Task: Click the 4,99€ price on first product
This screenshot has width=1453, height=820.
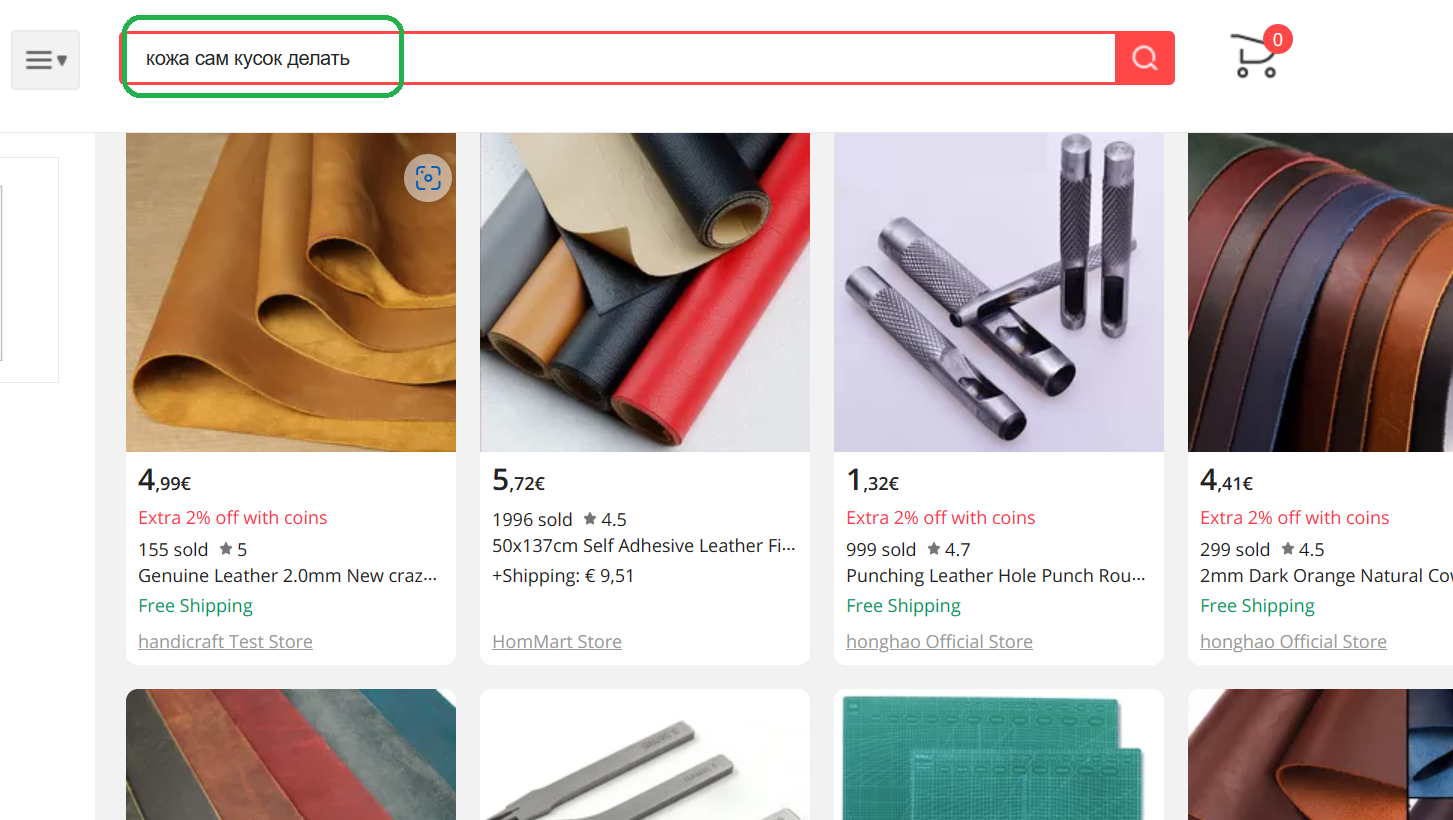Action: point(165,482)
